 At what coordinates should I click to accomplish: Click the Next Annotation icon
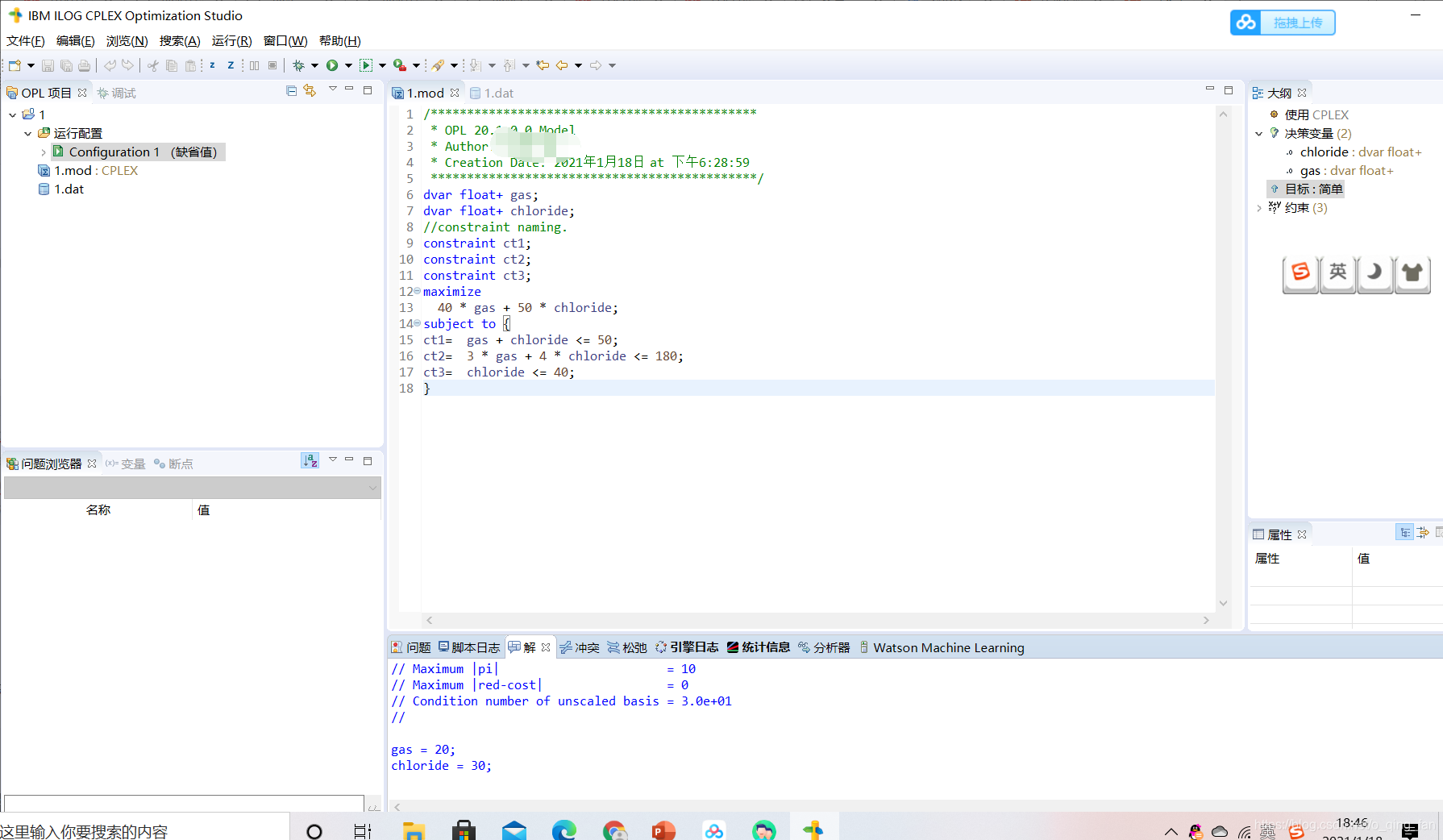475,65
